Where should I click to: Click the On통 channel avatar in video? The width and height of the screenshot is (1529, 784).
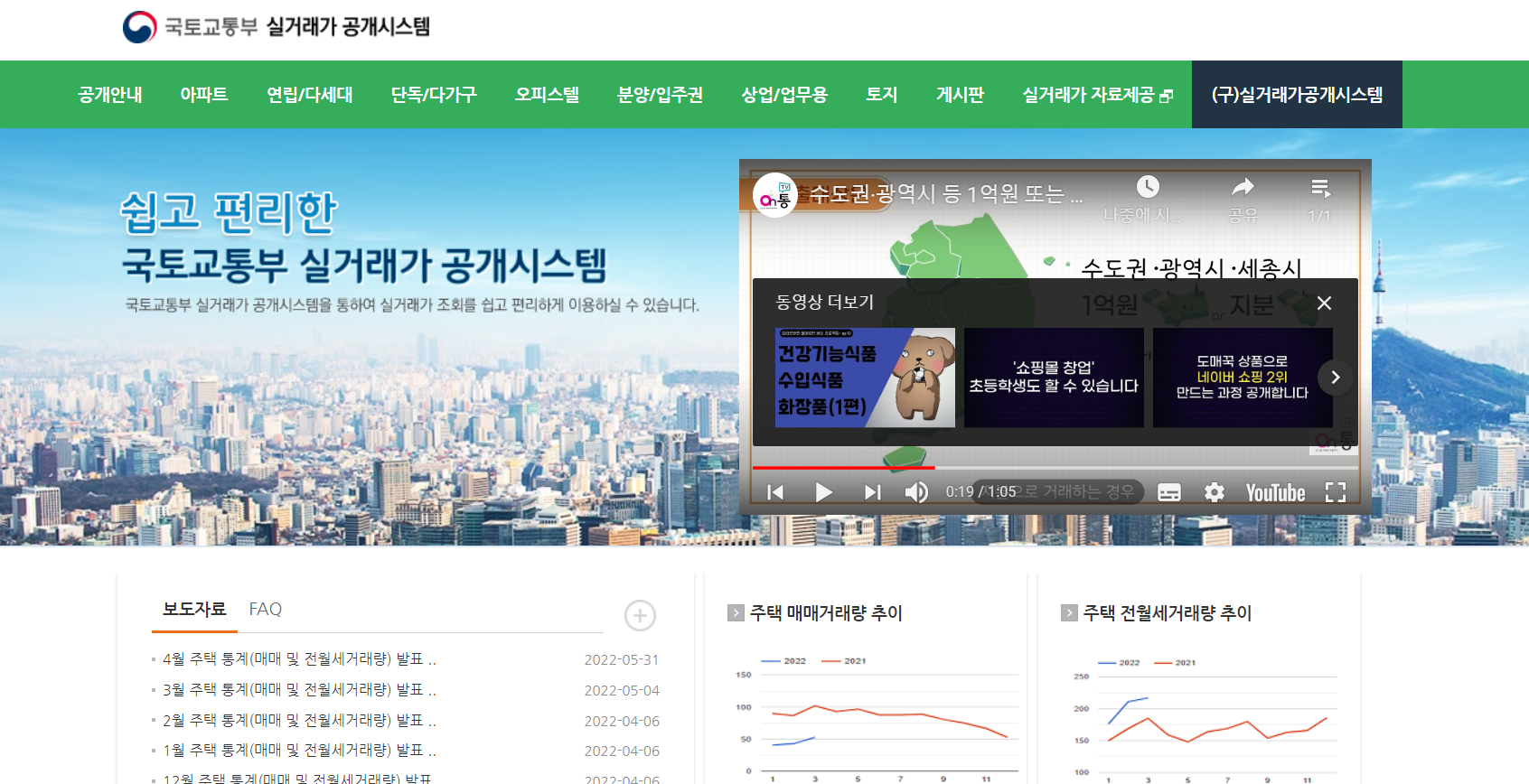coord(774,195)
